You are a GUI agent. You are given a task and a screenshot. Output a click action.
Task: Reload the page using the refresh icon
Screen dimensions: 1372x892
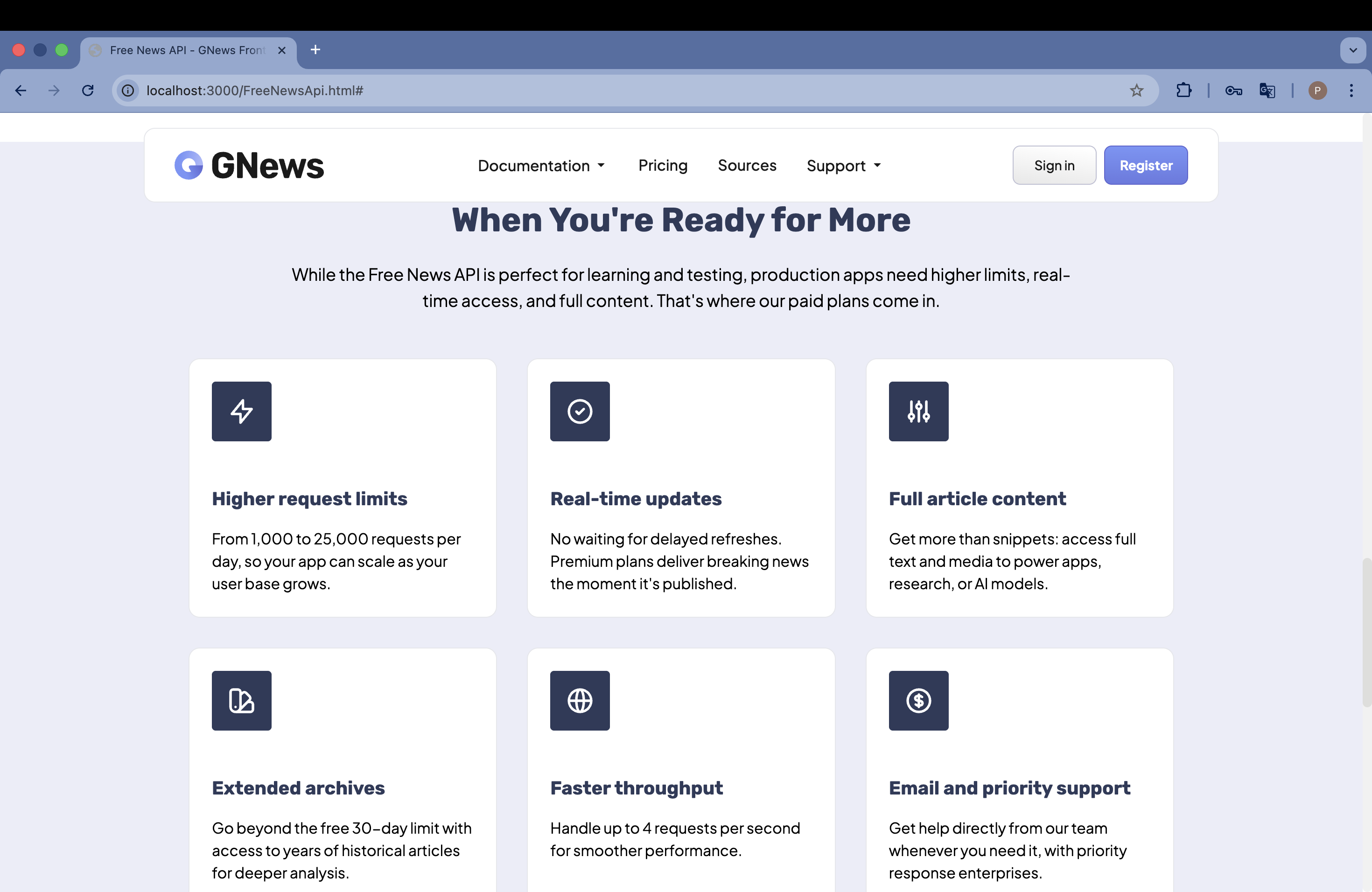[x=88, y=91]
